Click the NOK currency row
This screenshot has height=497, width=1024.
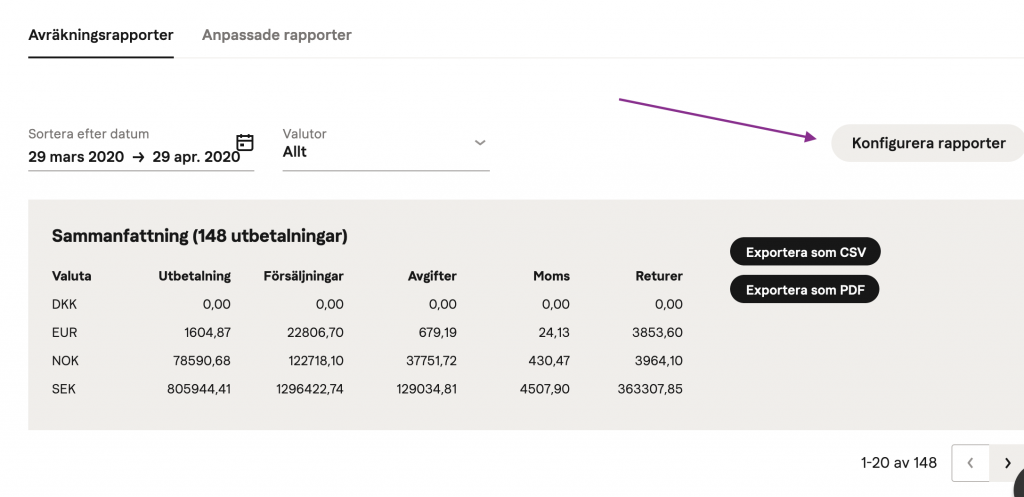(x=367, y=361)
